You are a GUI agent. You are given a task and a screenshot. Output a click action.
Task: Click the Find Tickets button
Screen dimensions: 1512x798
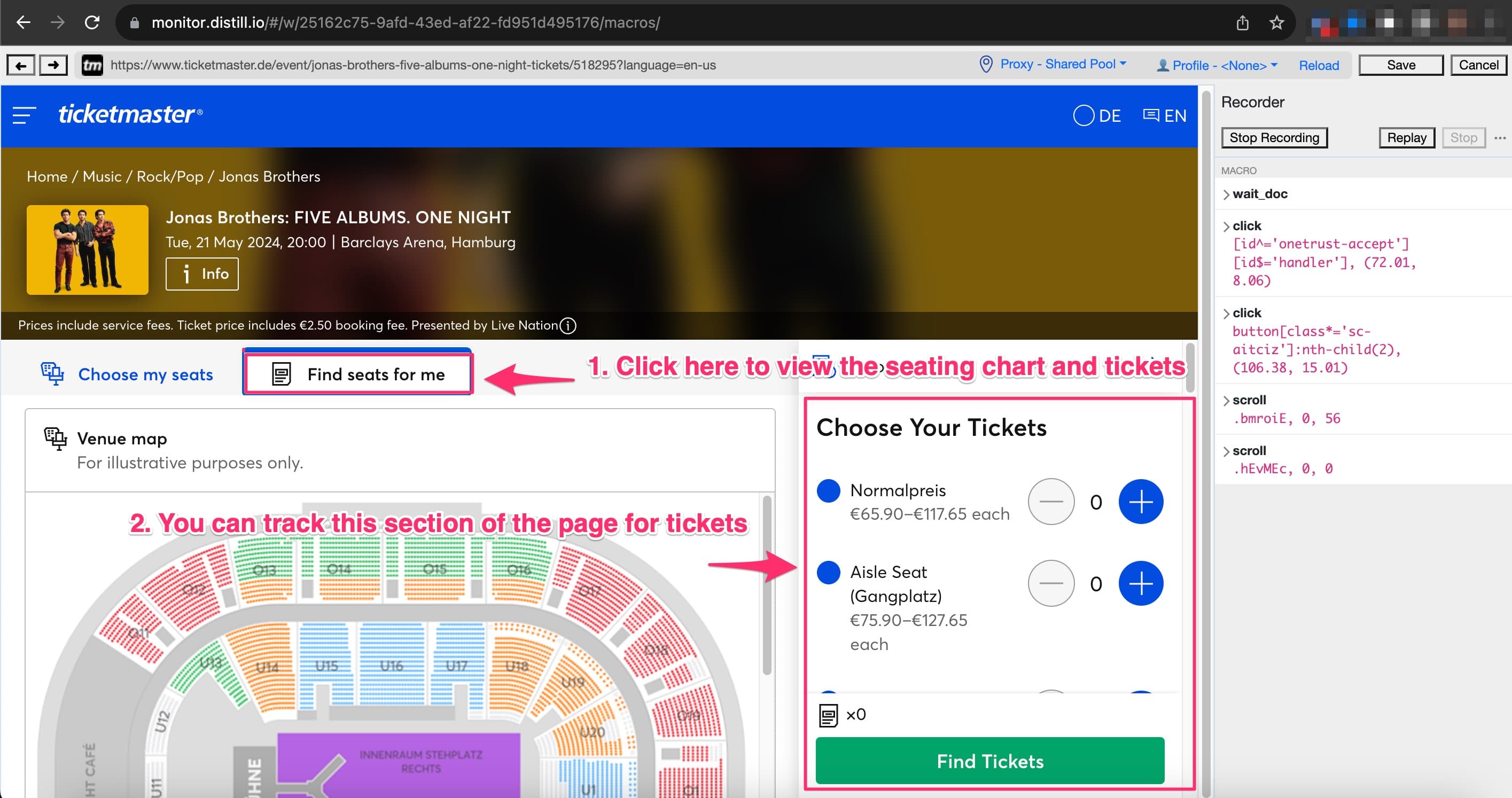click(989, 761)
